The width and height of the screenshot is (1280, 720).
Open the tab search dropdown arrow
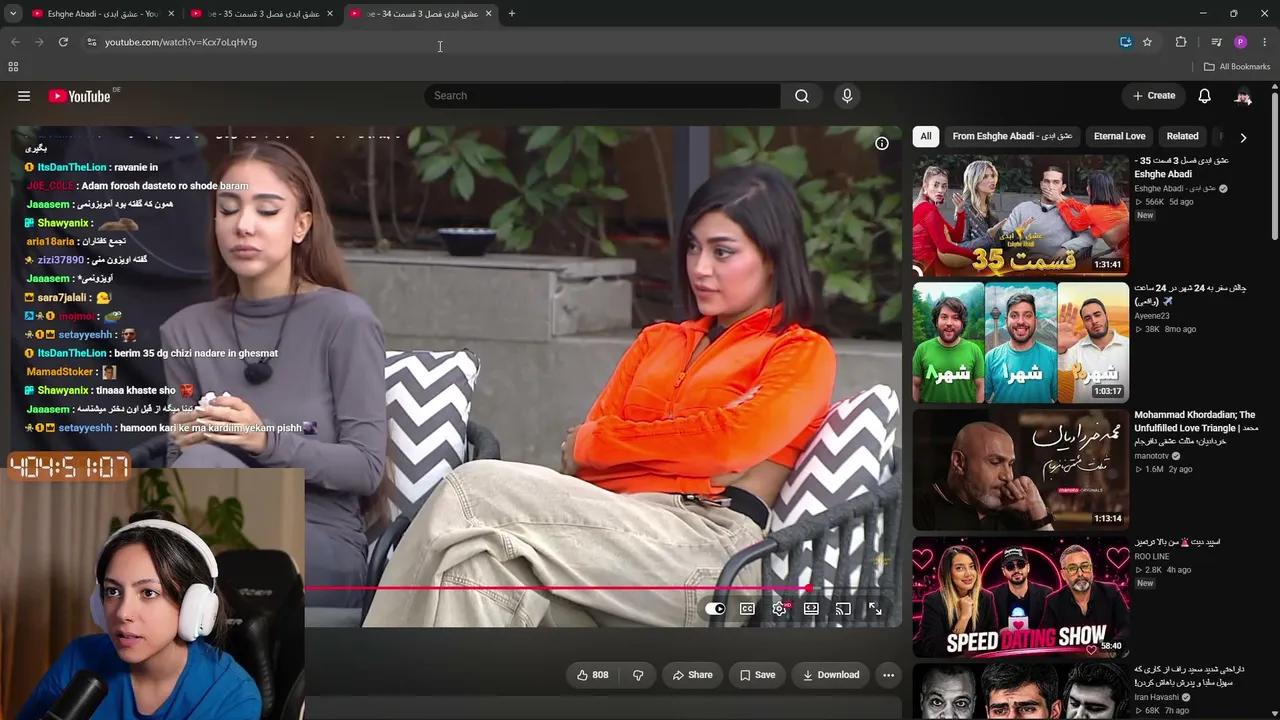click(x=13, y=14)
